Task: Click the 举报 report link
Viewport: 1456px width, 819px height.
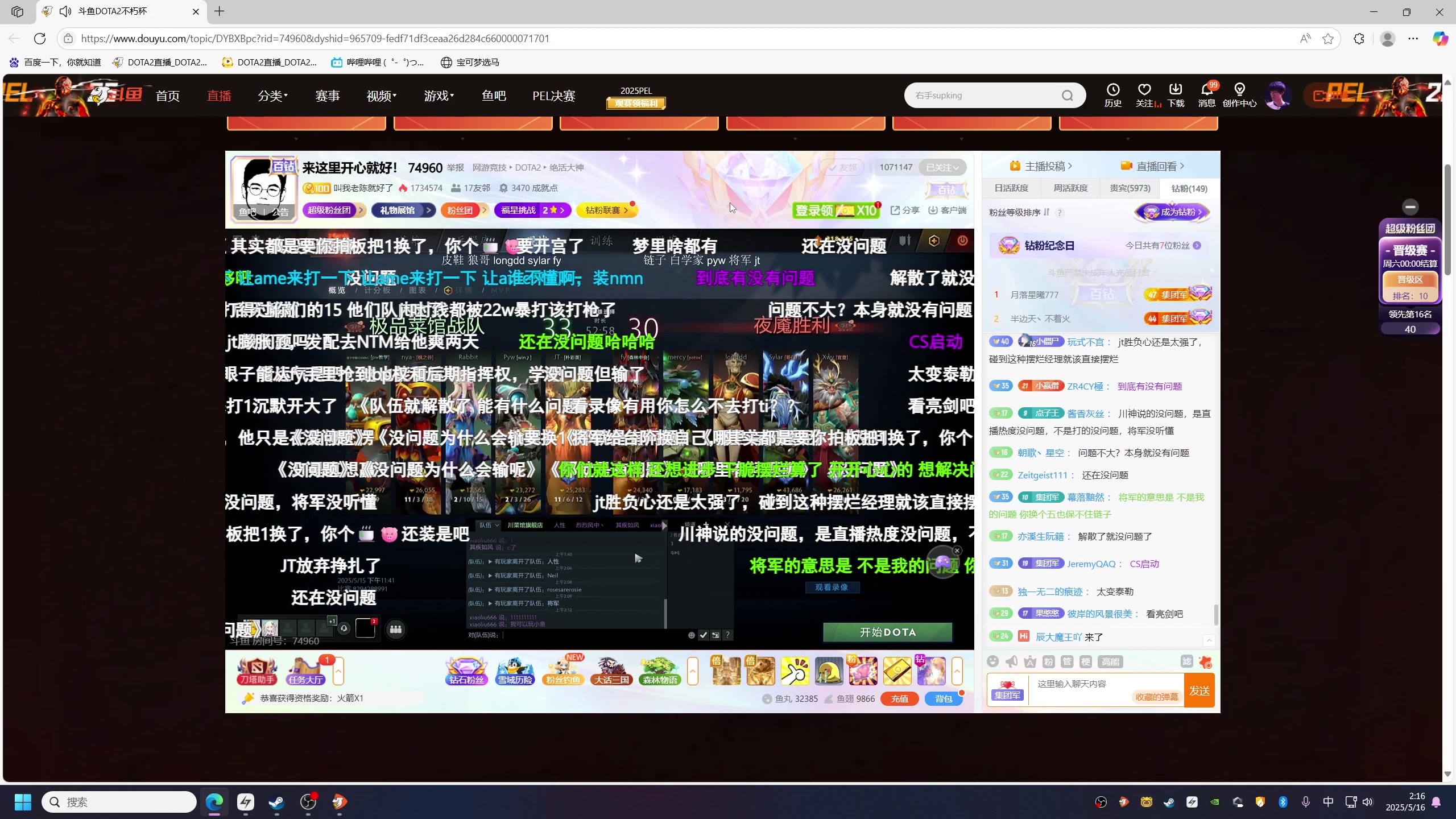Action: 456,168
